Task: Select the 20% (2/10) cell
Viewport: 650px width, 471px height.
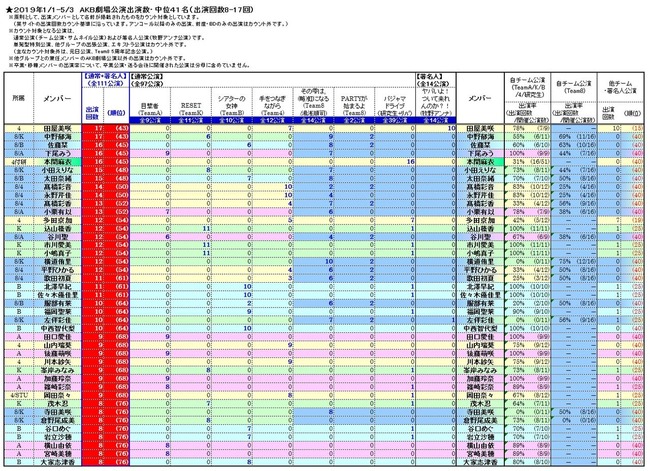Action: click(x=527, y=303)
